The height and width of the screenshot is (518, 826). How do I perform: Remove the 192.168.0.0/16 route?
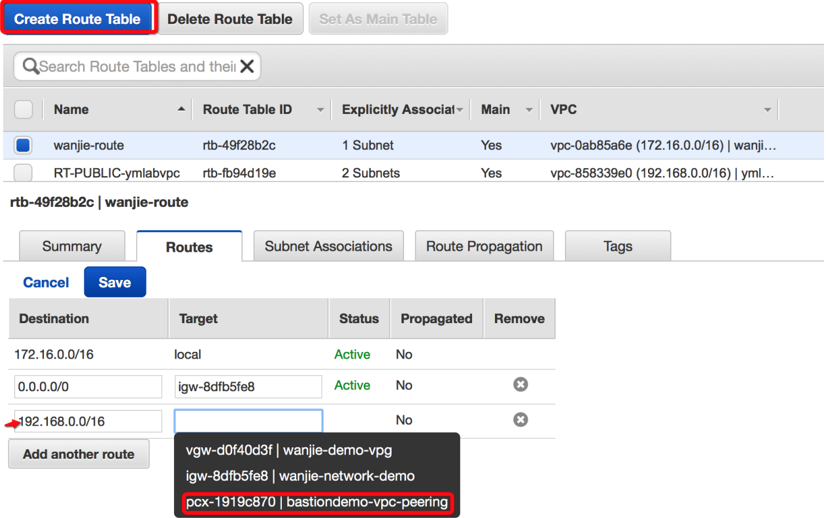point(520,420)
